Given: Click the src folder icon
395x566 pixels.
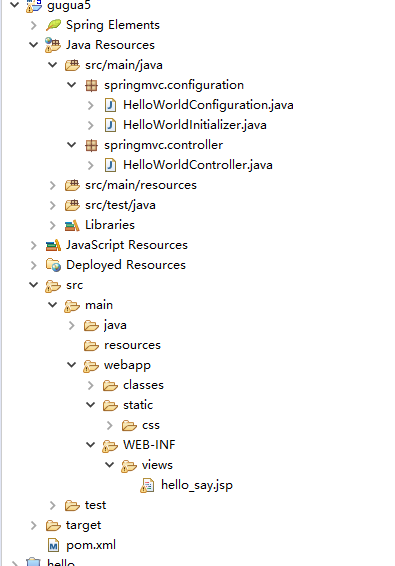Looking at the screenshot, I should pyautogui.click(x=53, y=286).
